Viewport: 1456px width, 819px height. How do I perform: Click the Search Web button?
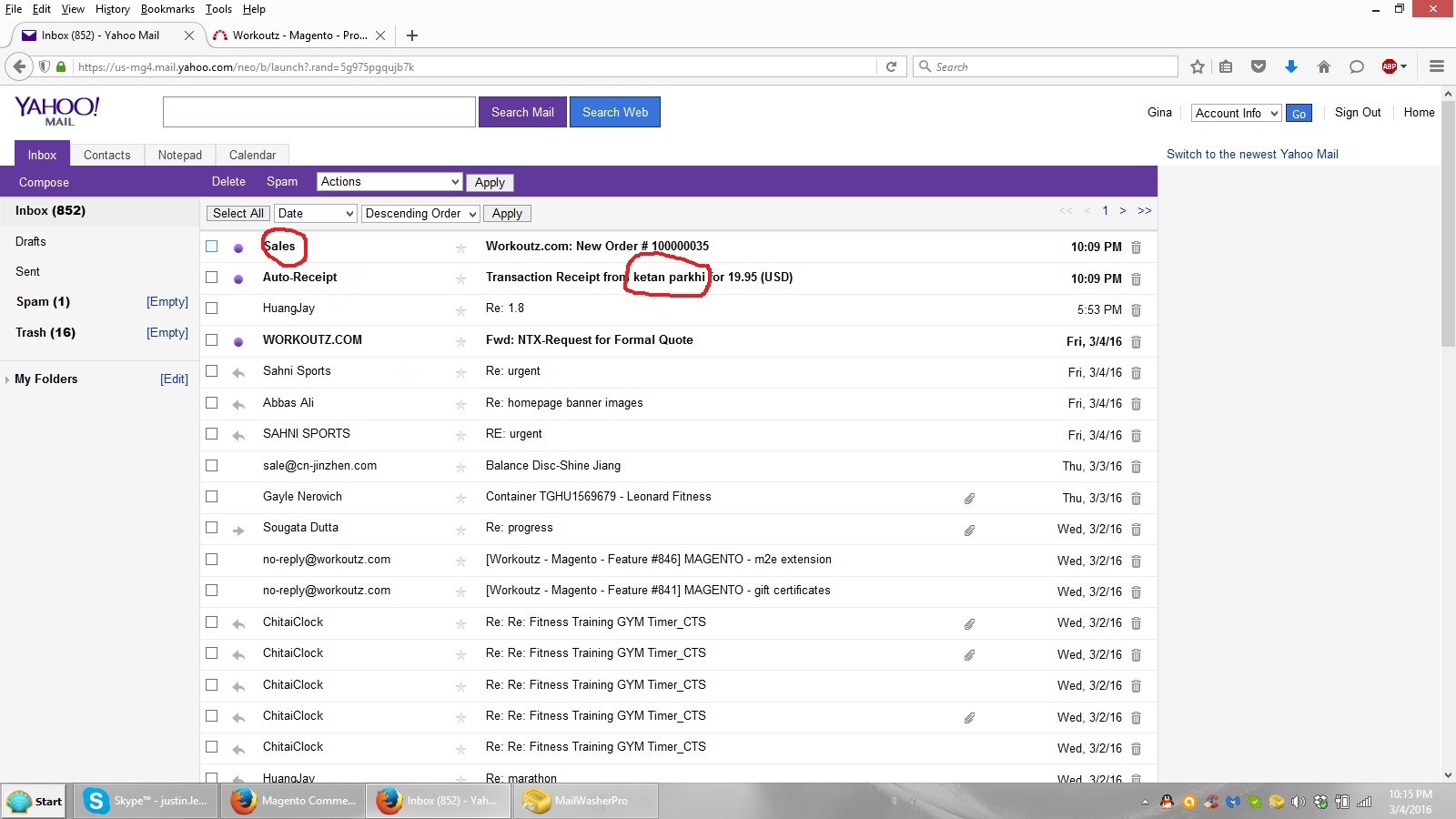[x=615, y=112]
